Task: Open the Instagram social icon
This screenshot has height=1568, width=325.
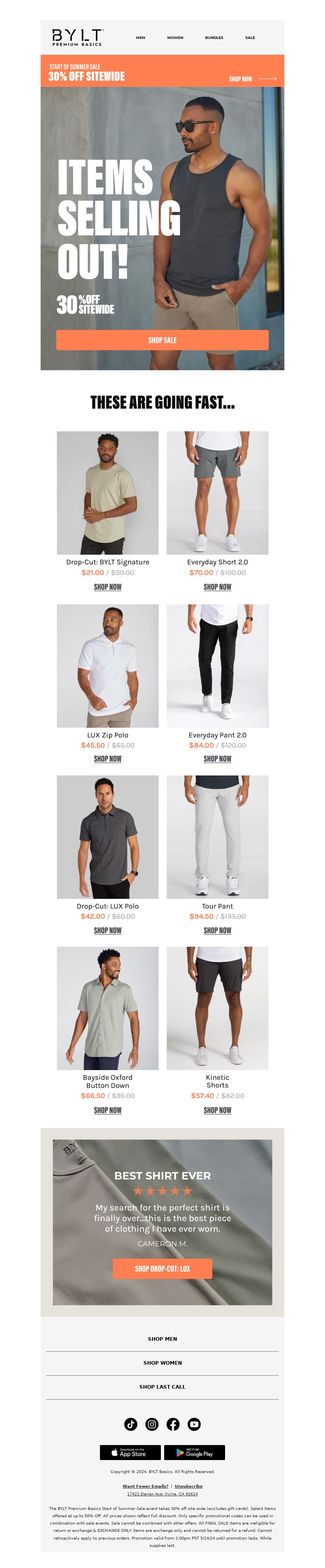Action: (x=152, y=1424)
